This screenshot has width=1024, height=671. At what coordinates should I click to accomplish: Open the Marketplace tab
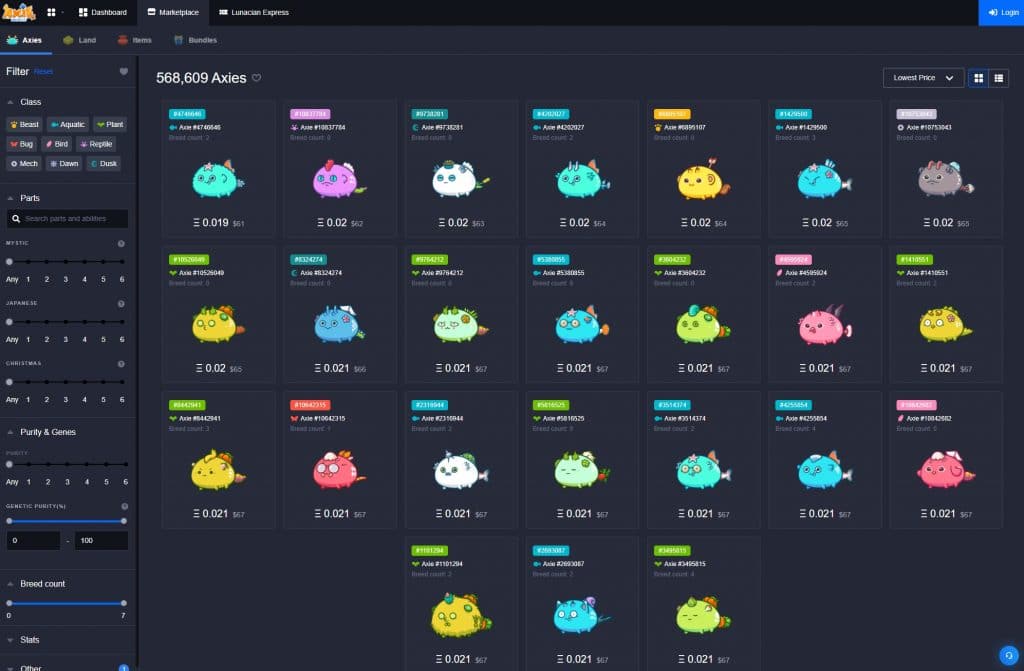pos(173,12)
